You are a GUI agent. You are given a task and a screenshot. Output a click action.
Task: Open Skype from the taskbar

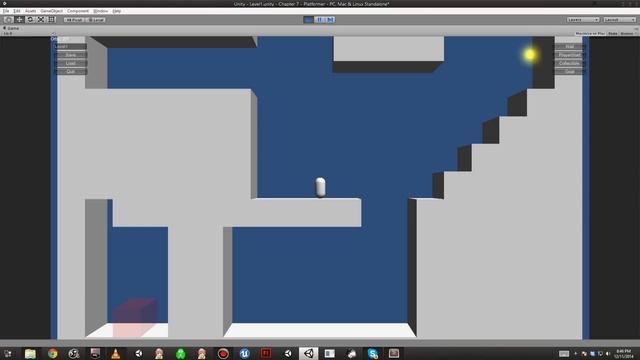(373, 353)
